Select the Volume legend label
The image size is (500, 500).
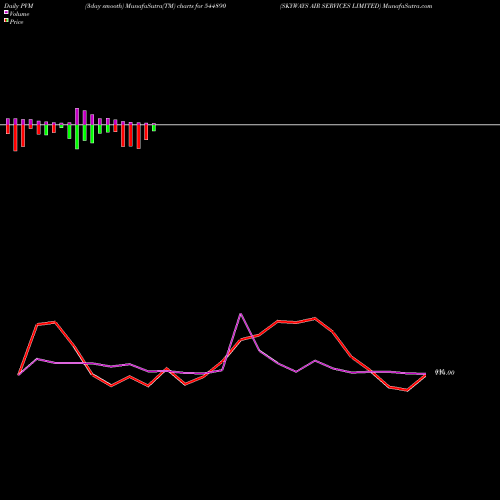click(19, 14)
